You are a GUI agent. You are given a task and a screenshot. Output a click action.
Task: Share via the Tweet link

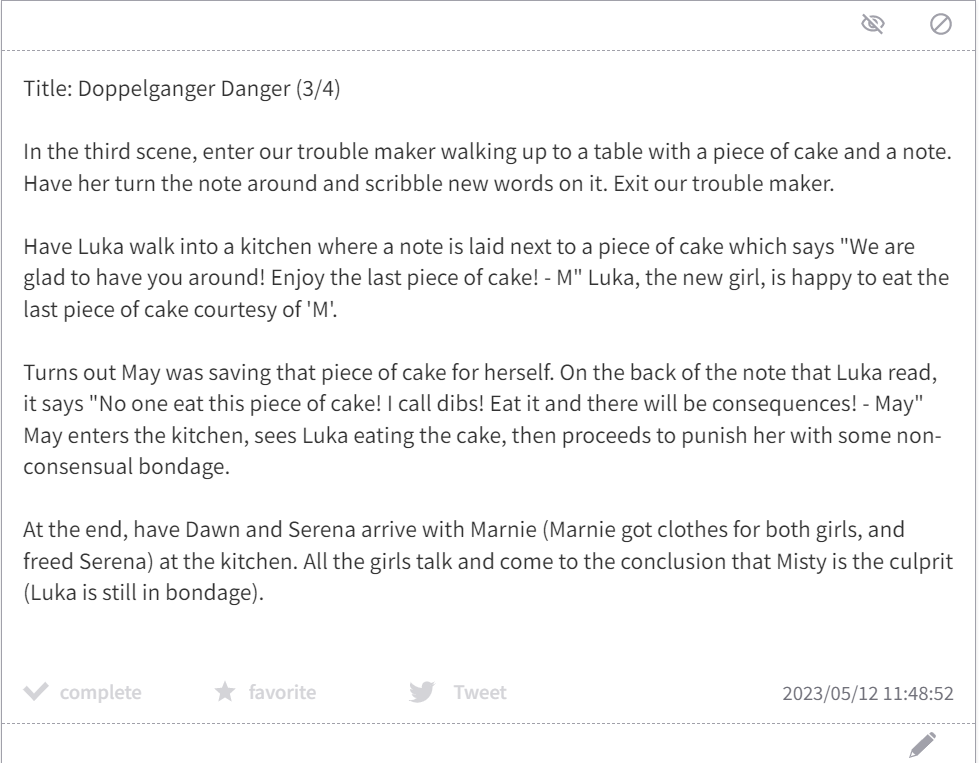coord(480,692)
